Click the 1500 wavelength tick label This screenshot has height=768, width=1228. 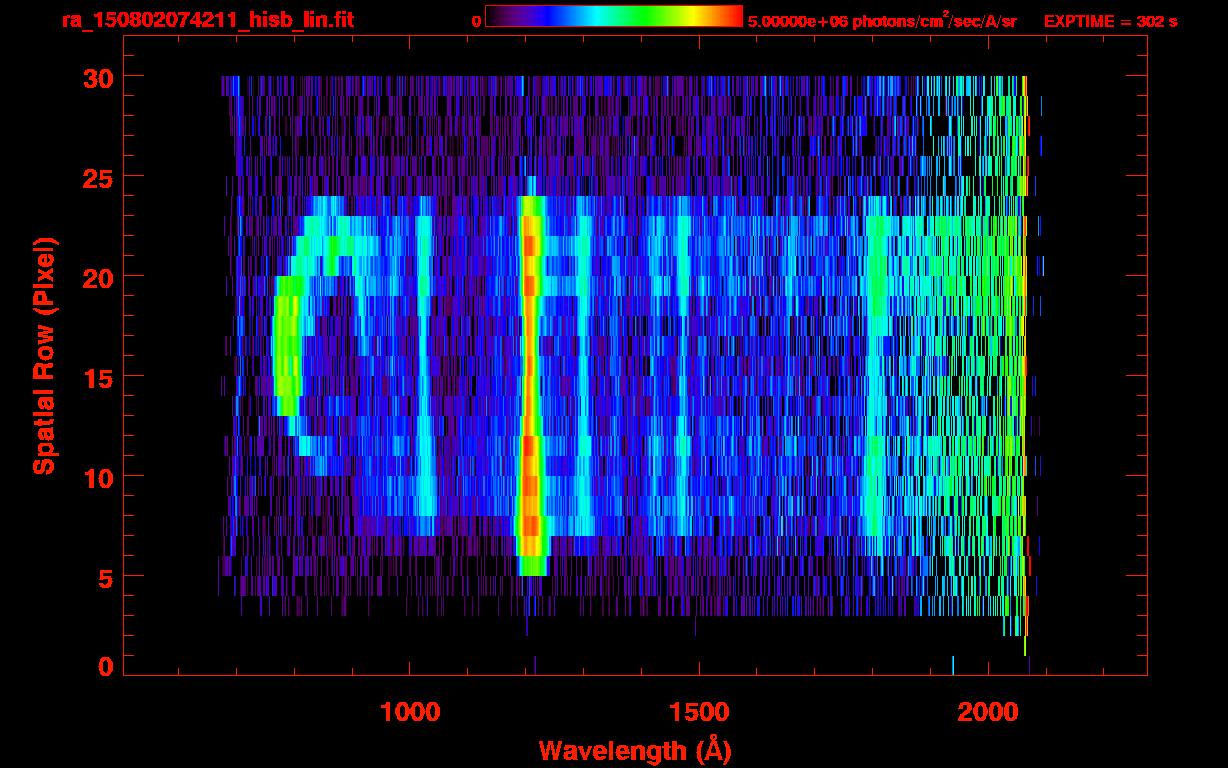698,713
